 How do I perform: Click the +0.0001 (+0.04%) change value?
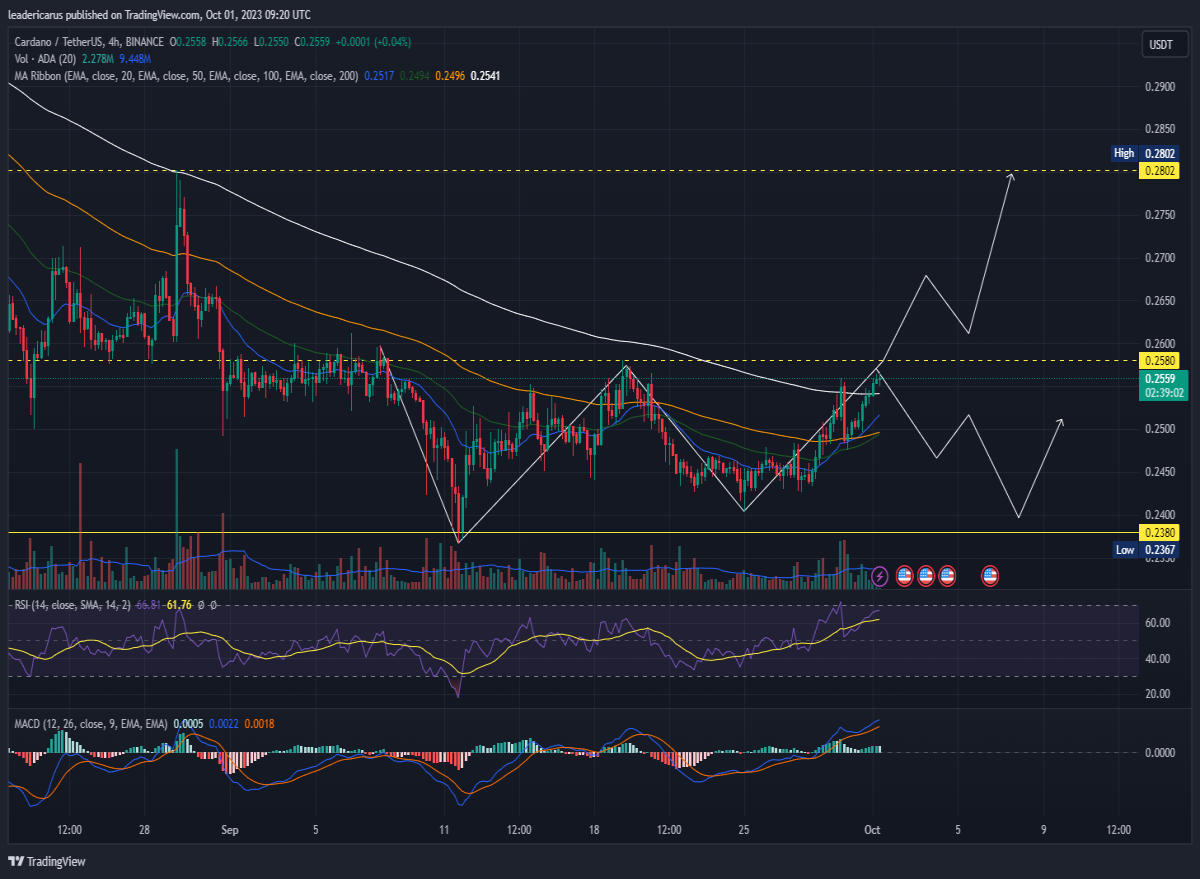[373, 42]
